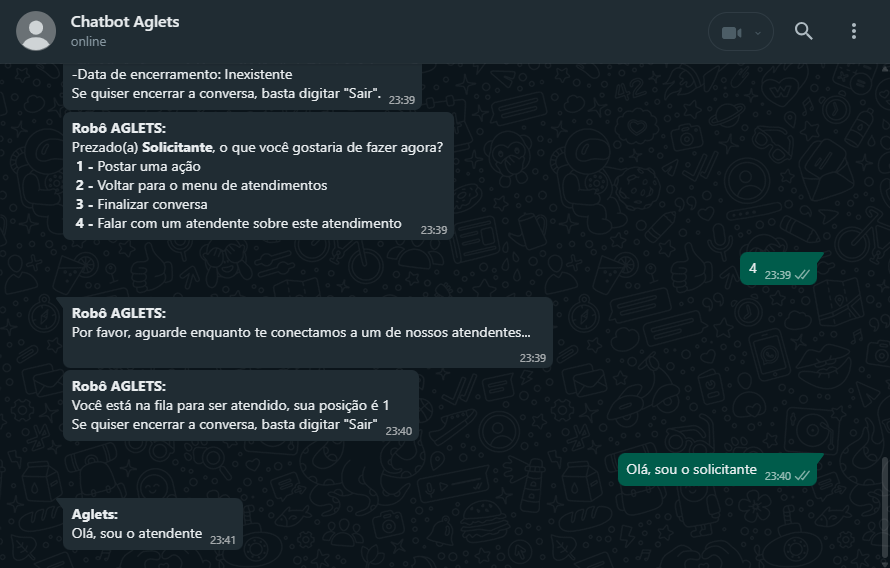
Task: Start a video call with camera icon
Action: (x=731, y=33)
